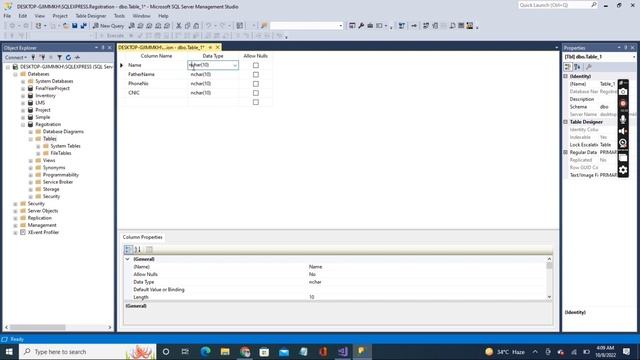Click the Copy toolbar icon
This screenshot has width=640, height=360.
(187, 26)
